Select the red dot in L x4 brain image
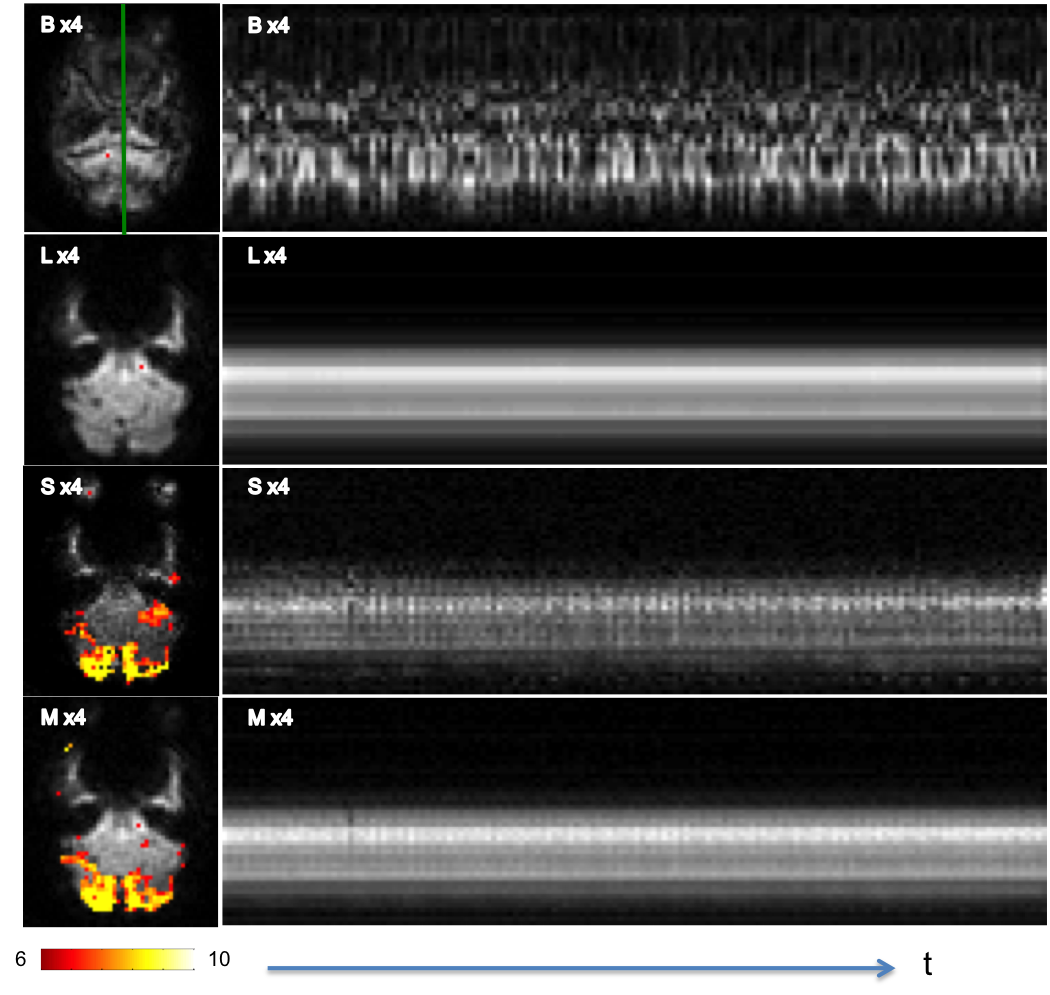 tap(141, 368)
